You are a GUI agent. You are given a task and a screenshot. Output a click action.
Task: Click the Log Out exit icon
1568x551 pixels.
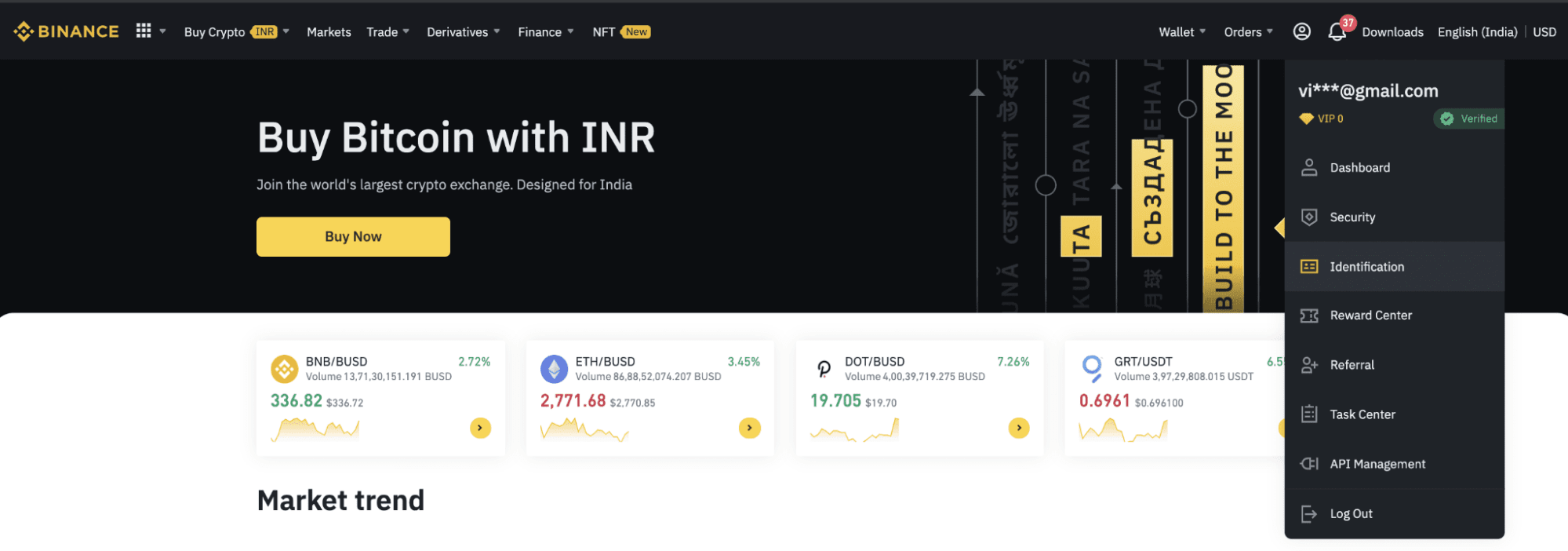point(1309,514)
